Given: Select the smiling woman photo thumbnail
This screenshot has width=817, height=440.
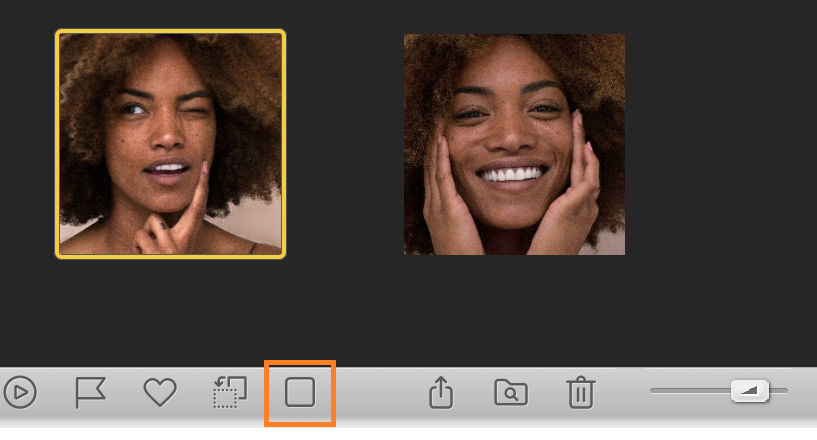Looking at the screenshot, I should 514,144.
